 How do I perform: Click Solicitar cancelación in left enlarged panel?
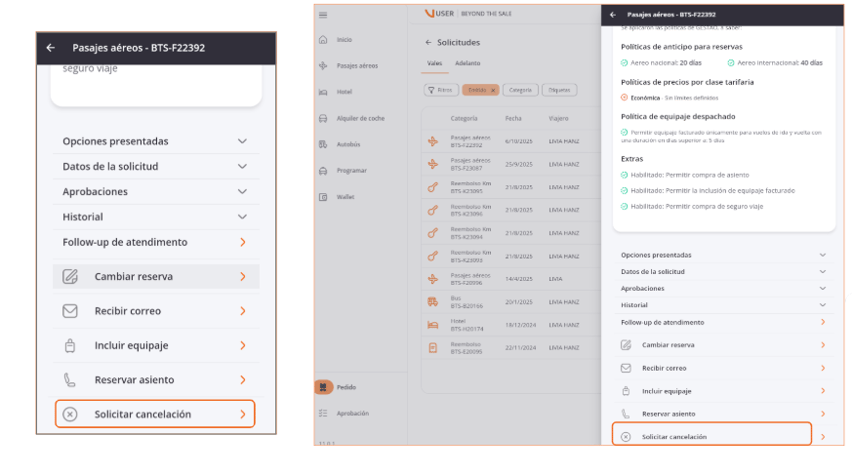point(155,414)
